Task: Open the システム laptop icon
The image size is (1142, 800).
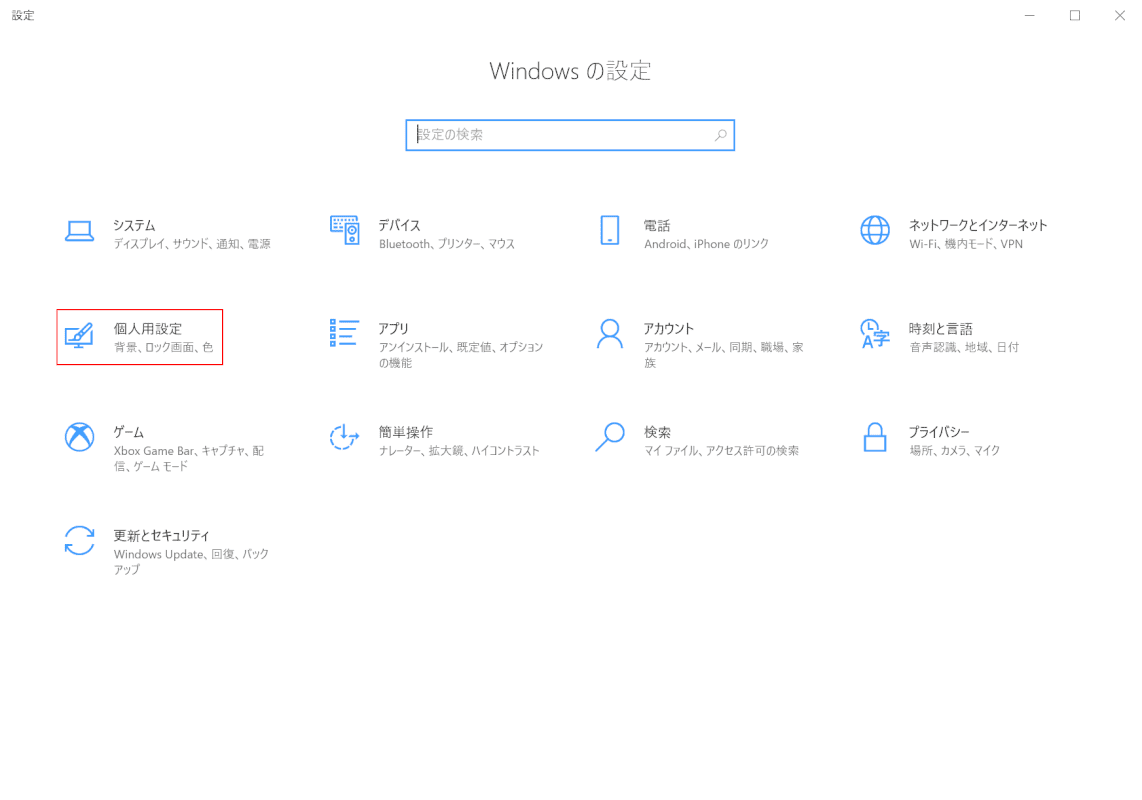Action: coord(79,231)
